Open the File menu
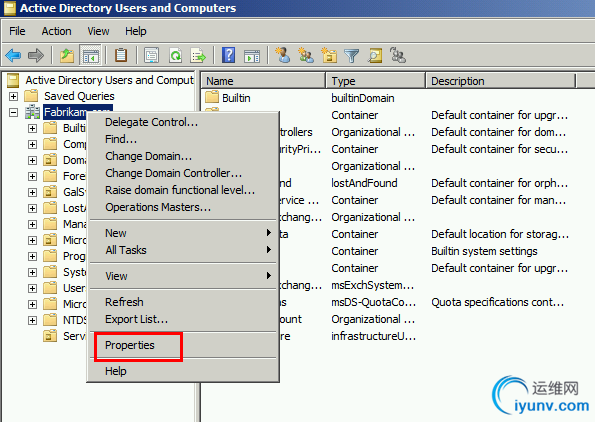595x422 pixels. point(17,31)
